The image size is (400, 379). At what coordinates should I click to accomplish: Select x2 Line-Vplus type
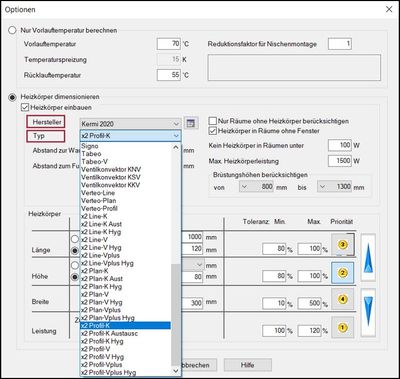pos(125,255)
